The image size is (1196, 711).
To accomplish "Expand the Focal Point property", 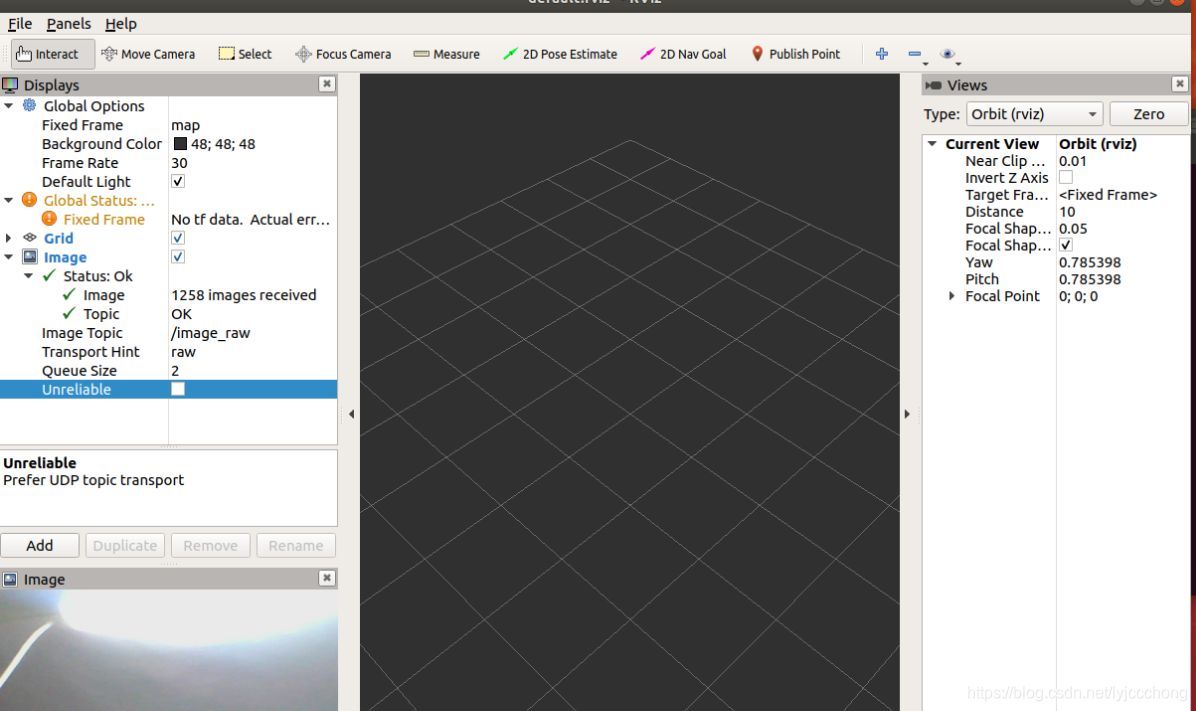I will [951, 296].
